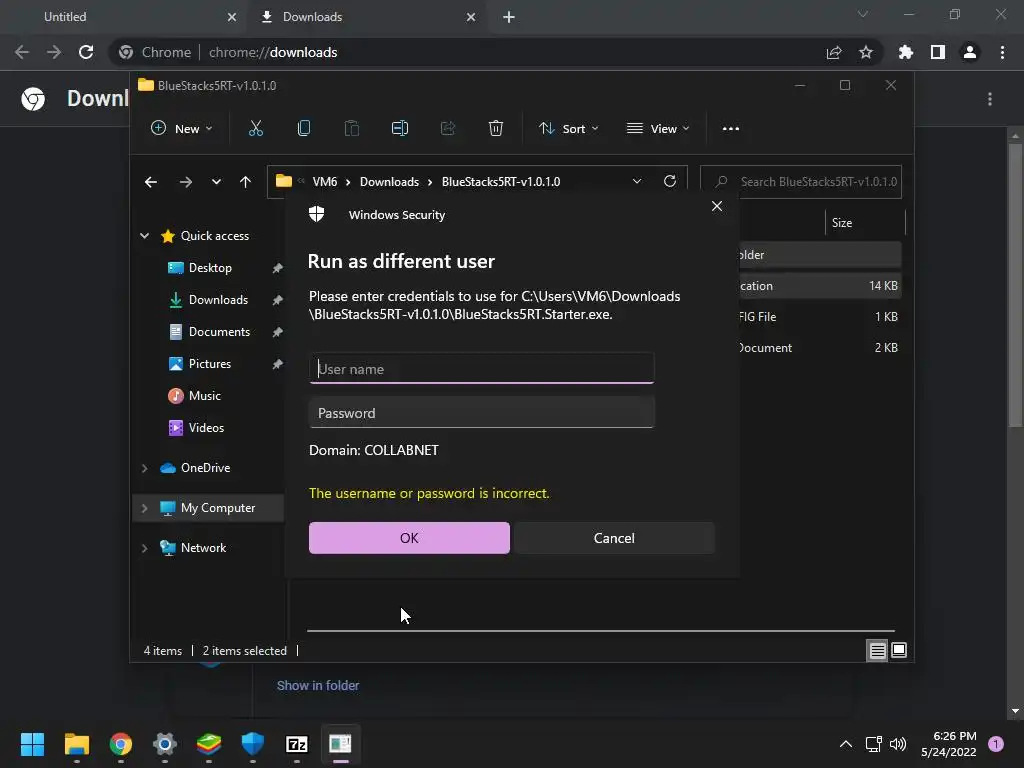The width and height of the screenshot is (1024, 768).
Task: Open BlueStacks from the taskbar
Action: click(209, 744)
